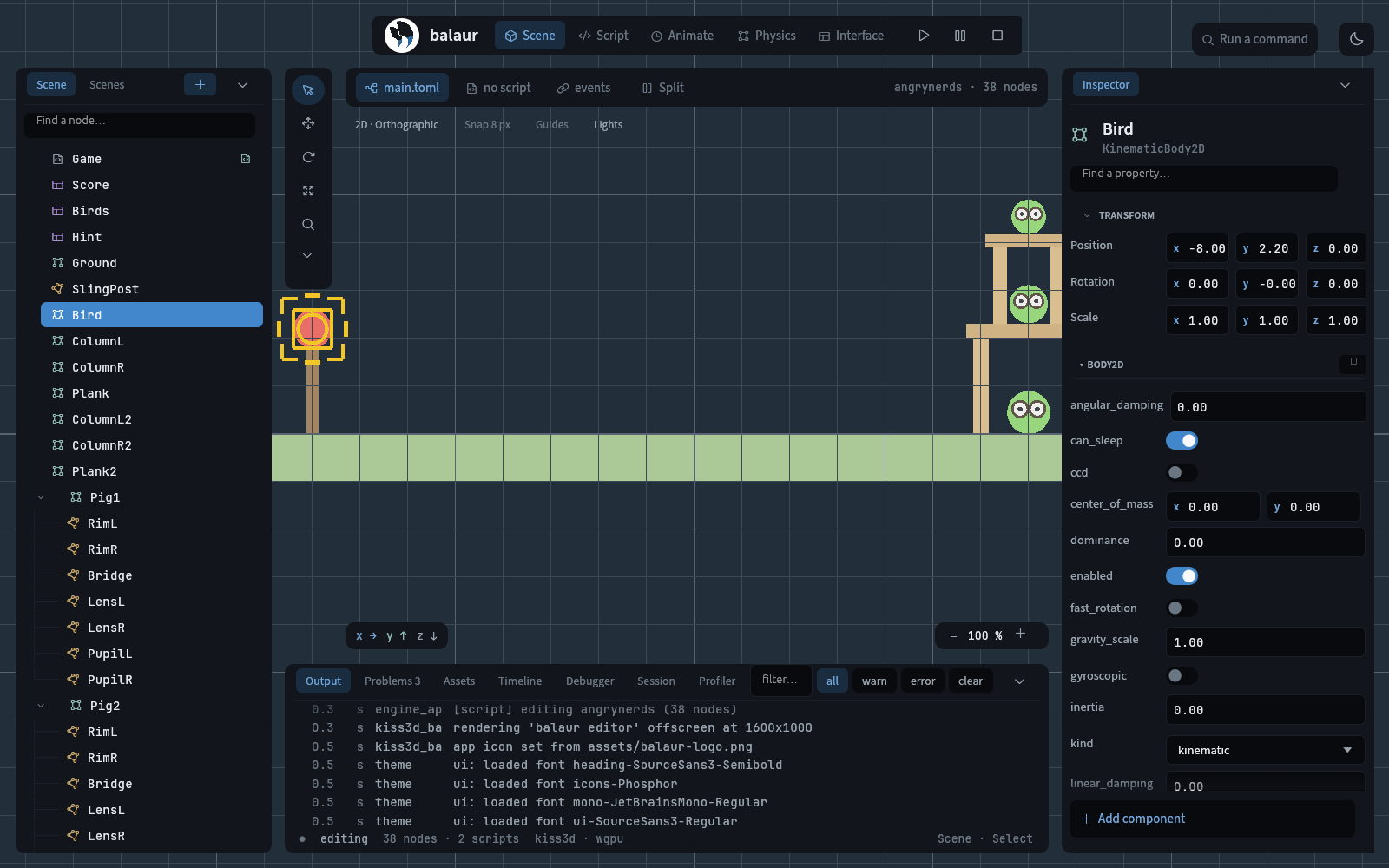
Task: Toggle Lights in viewport
Action: pos(608,125)
